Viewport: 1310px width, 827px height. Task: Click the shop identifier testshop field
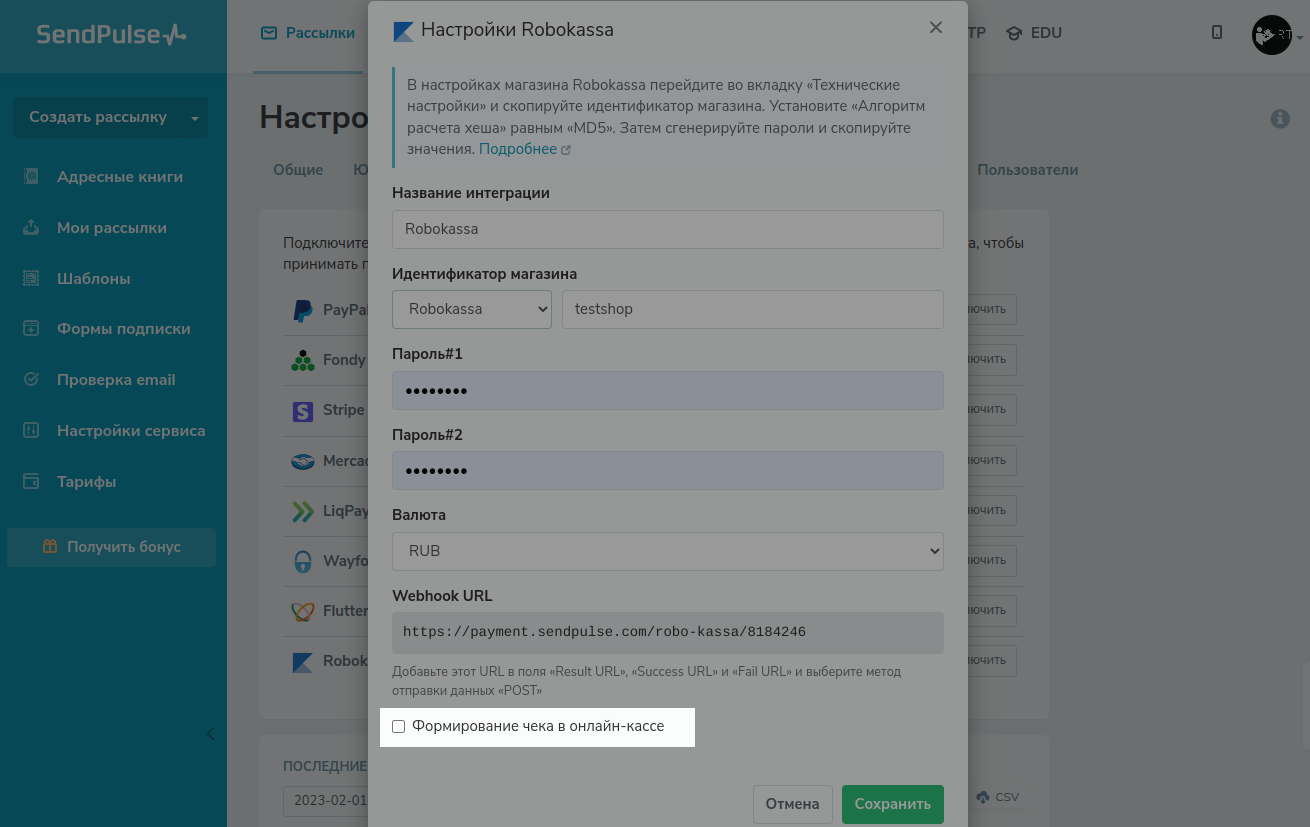tap(753, 309)
